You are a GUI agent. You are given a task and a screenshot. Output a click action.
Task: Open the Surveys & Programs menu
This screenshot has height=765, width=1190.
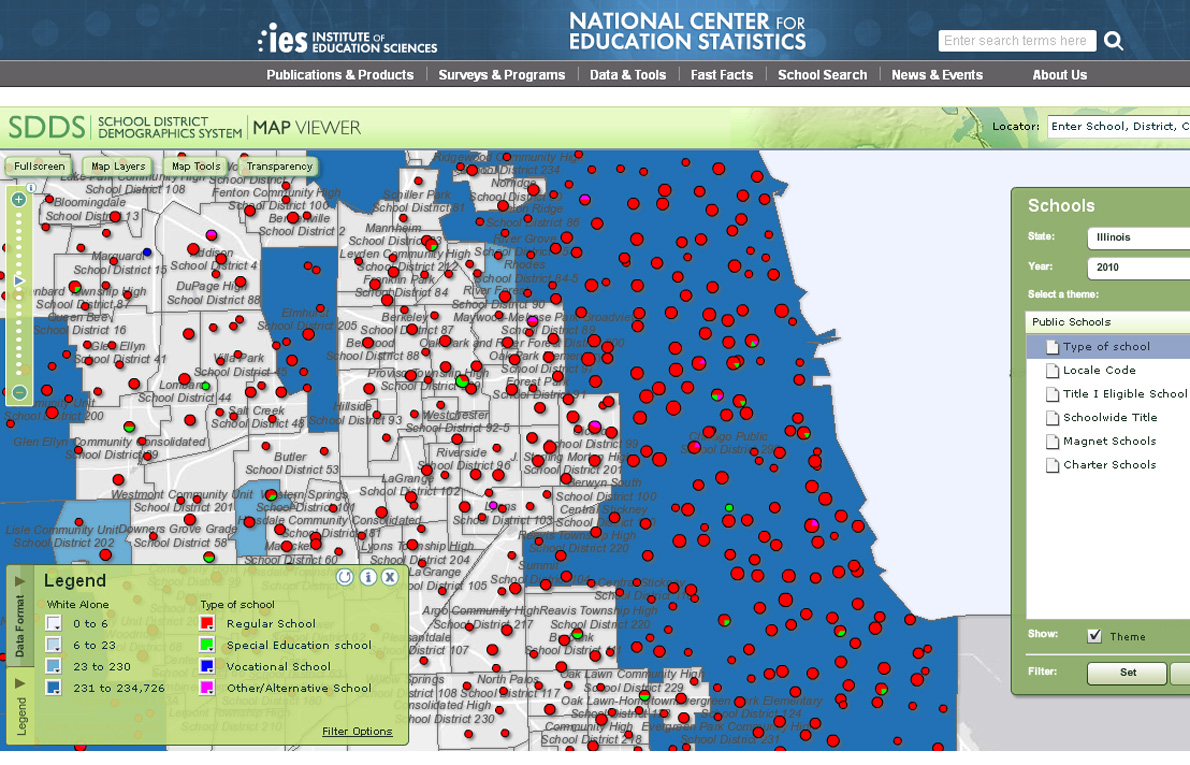click(502, 74)
